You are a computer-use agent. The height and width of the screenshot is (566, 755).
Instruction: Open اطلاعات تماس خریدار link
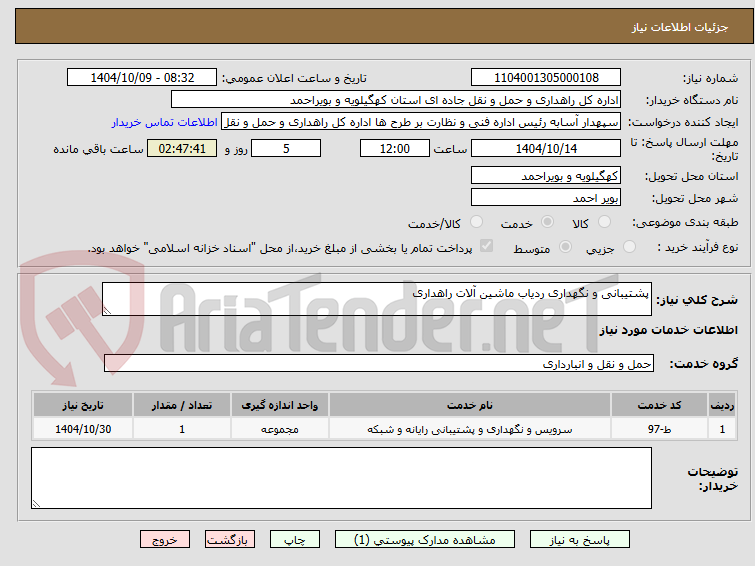point(165,122)
